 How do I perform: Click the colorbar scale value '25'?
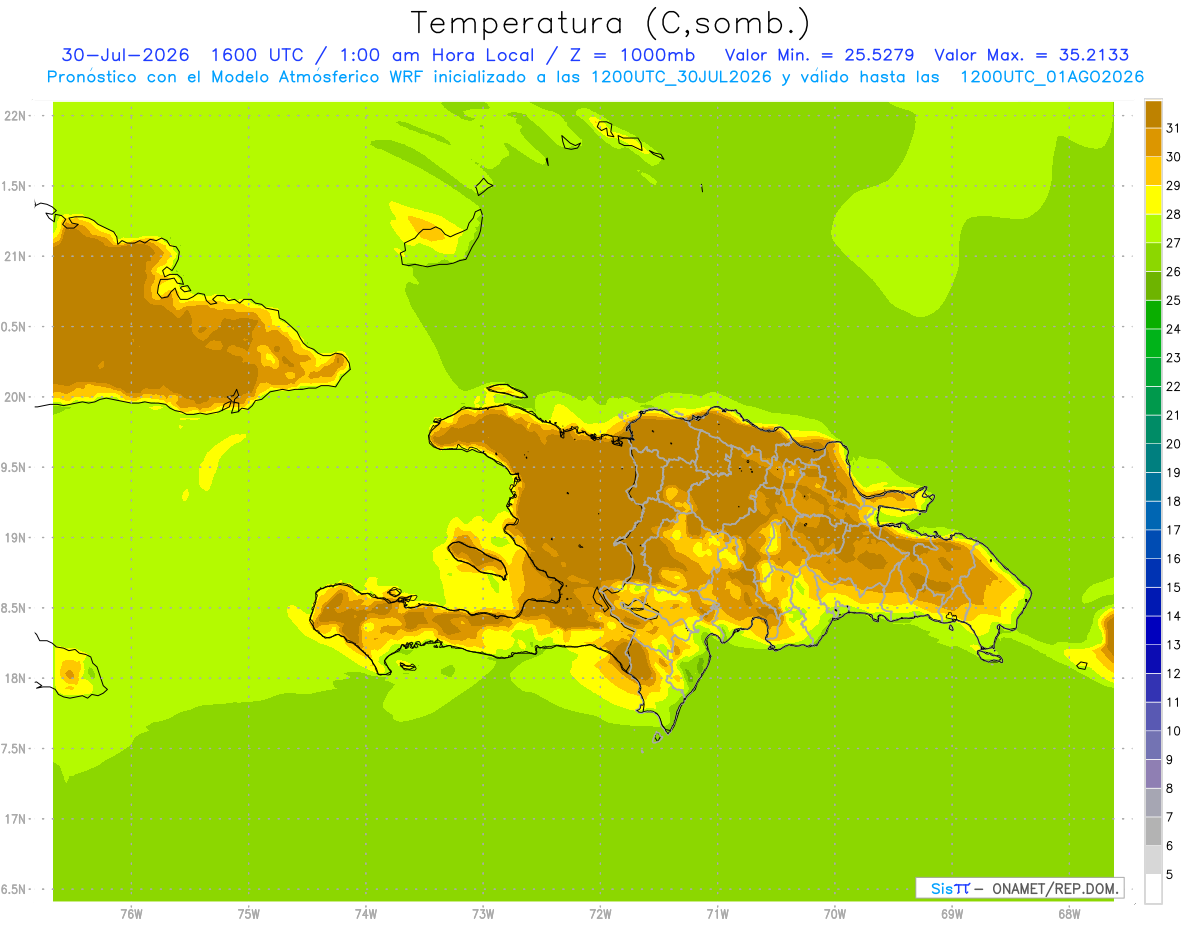pyautogui.click(x=1173, y=300)
